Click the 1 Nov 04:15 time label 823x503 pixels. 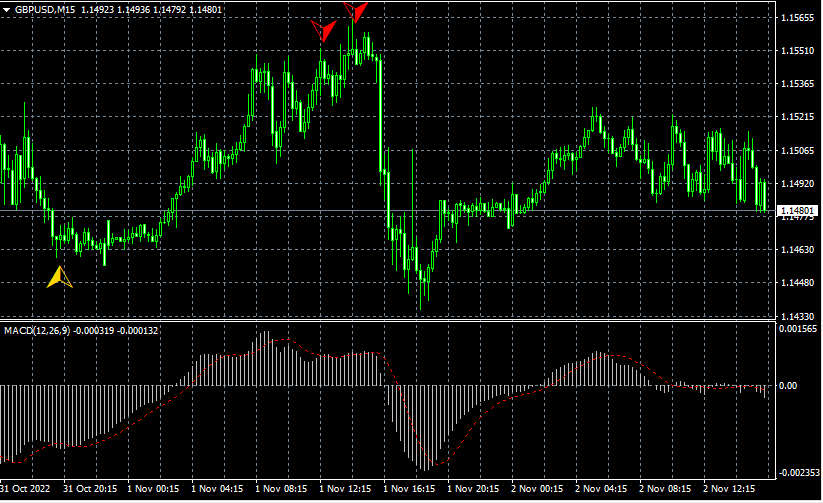217,489
